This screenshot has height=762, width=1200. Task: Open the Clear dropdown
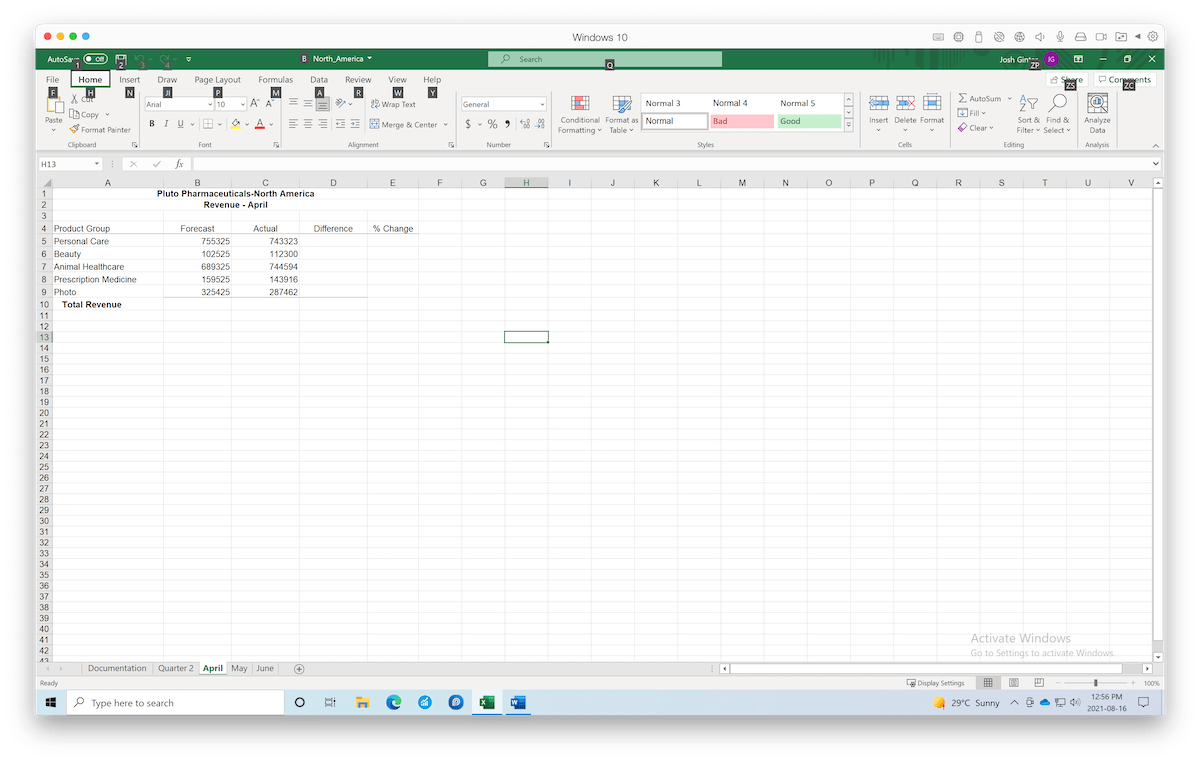pyautogui.click(x=976, y=128)
